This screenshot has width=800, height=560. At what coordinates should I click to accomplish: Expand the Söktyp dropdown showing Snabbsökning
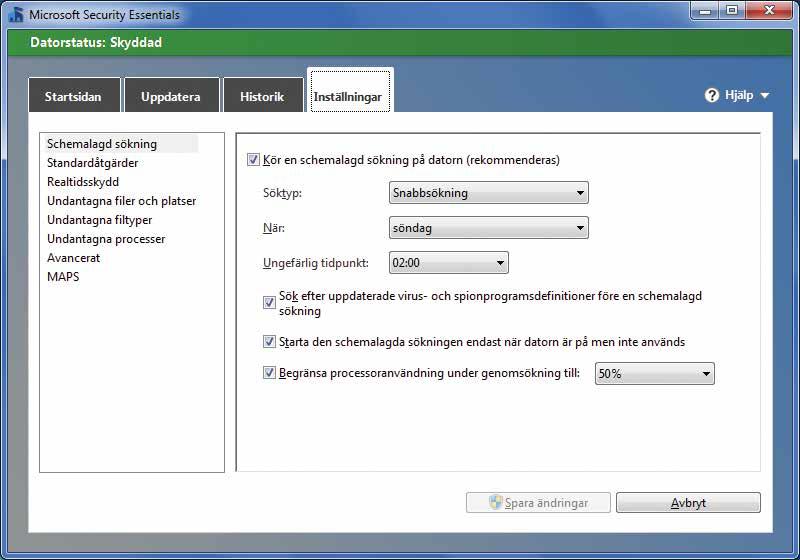pyautogui.click(x=488, y=193)
